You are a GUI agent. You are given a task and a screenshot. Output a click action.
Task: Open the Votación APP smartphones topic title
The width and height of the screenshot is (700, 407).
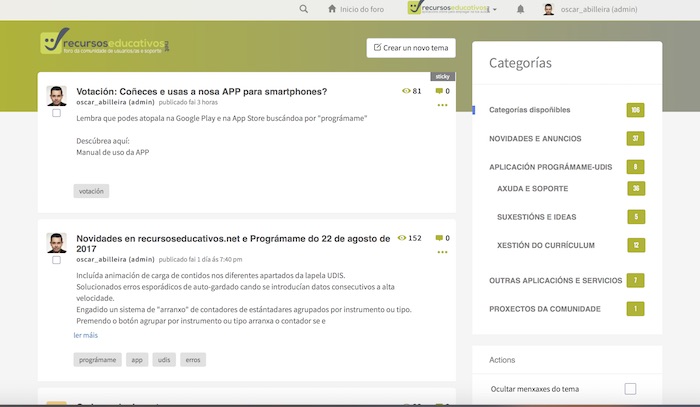click(201, 92)
